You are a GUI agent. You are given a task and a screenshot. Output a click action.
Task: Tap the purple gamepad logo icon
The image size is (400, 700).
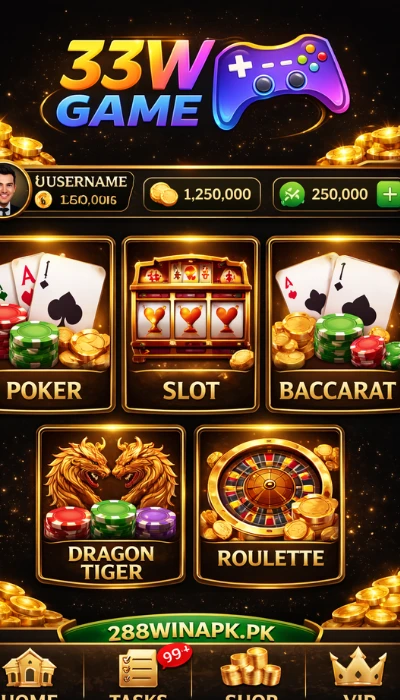280,81
